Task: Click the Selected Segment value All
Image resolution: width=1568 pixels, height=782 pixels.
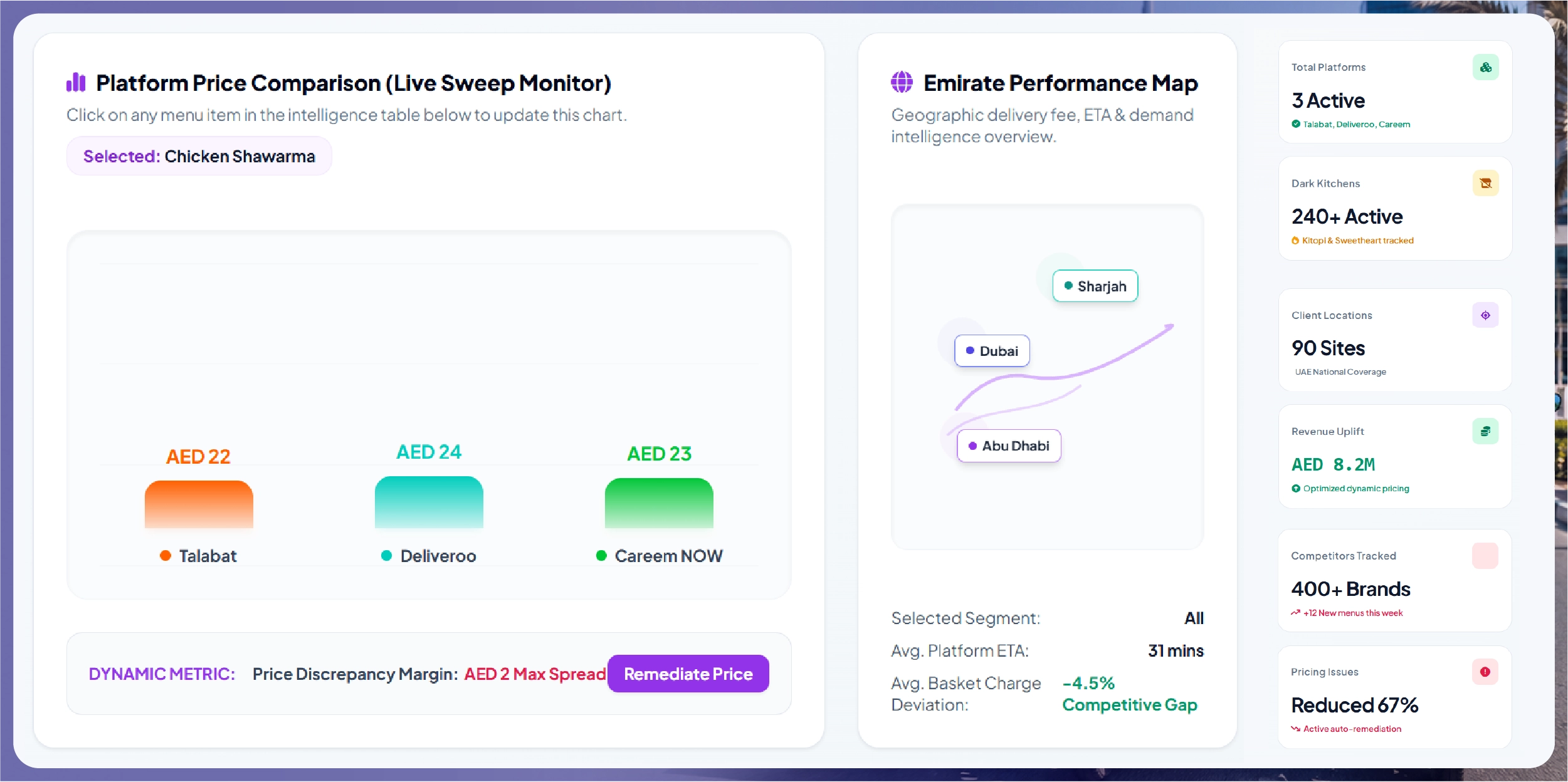Action: click(1194, 618)
